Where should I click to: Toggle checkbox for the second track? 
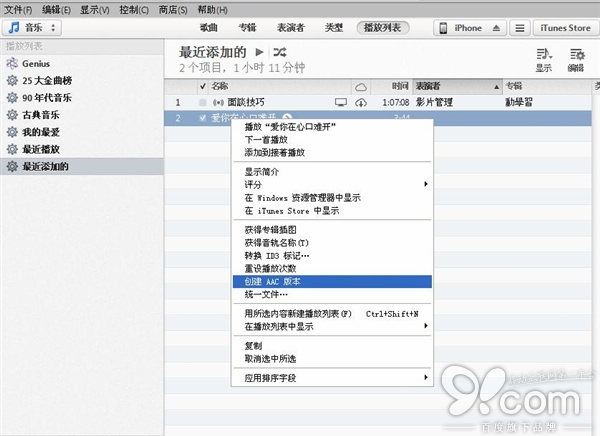(203, 118)
